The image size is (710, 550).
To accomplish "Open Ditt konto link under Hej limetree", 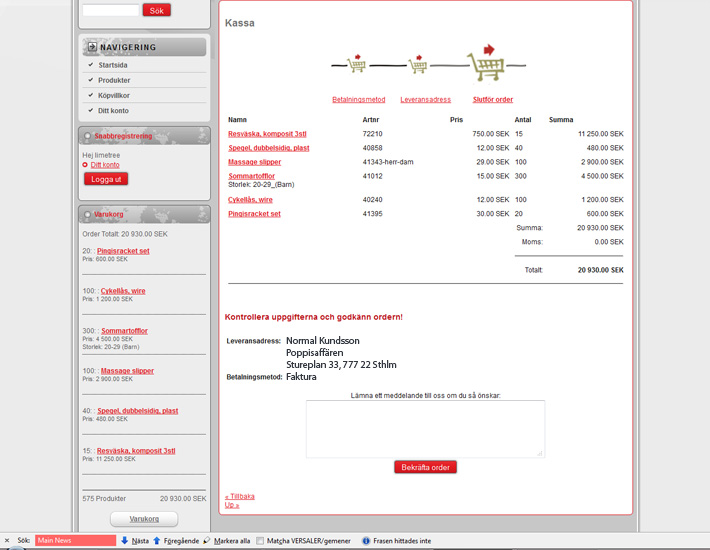I will 105,165.
